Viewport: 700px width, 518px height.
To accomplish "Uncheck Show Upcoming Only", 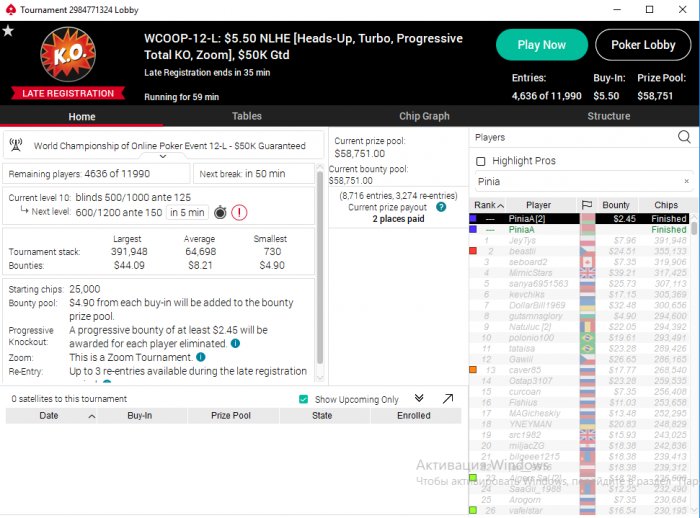I will point(304,399).
